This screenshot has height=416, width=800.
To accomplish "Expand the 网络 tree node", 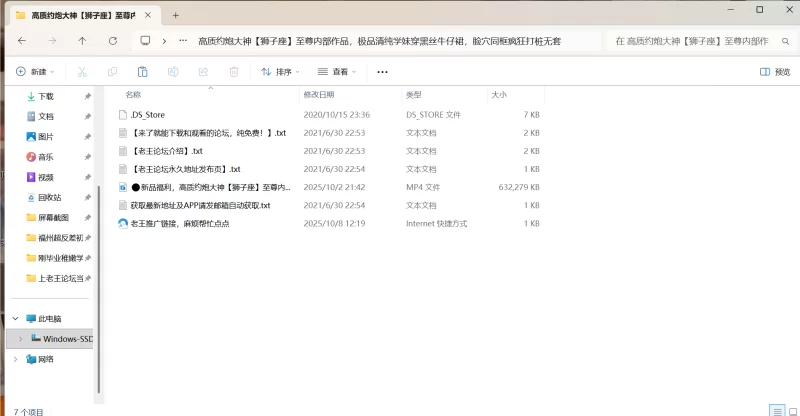I will pos(15,359).
